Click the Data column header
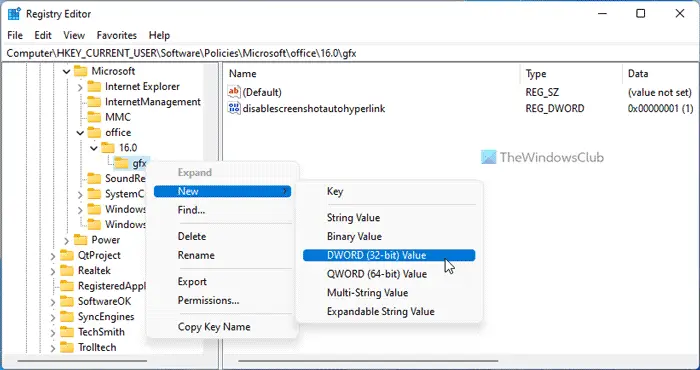Screen dimensions: 700x370 tap(661, 74)
